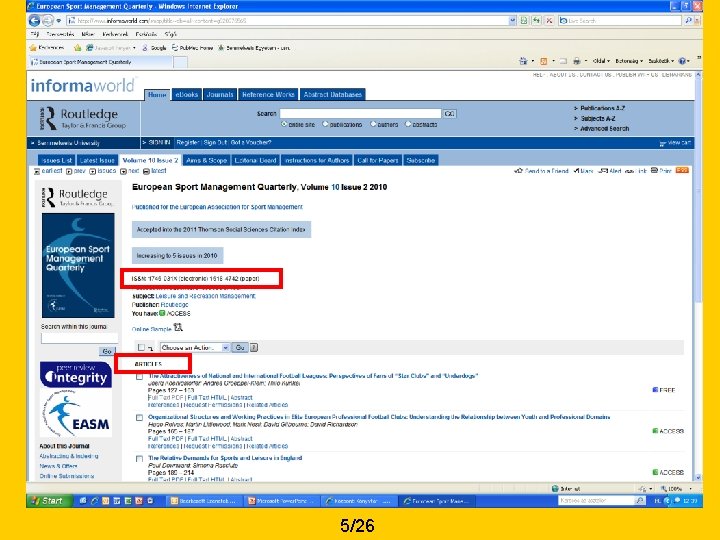
Task: Click the main Search text field
Action: pyautogui.click(x=360, y=113)
